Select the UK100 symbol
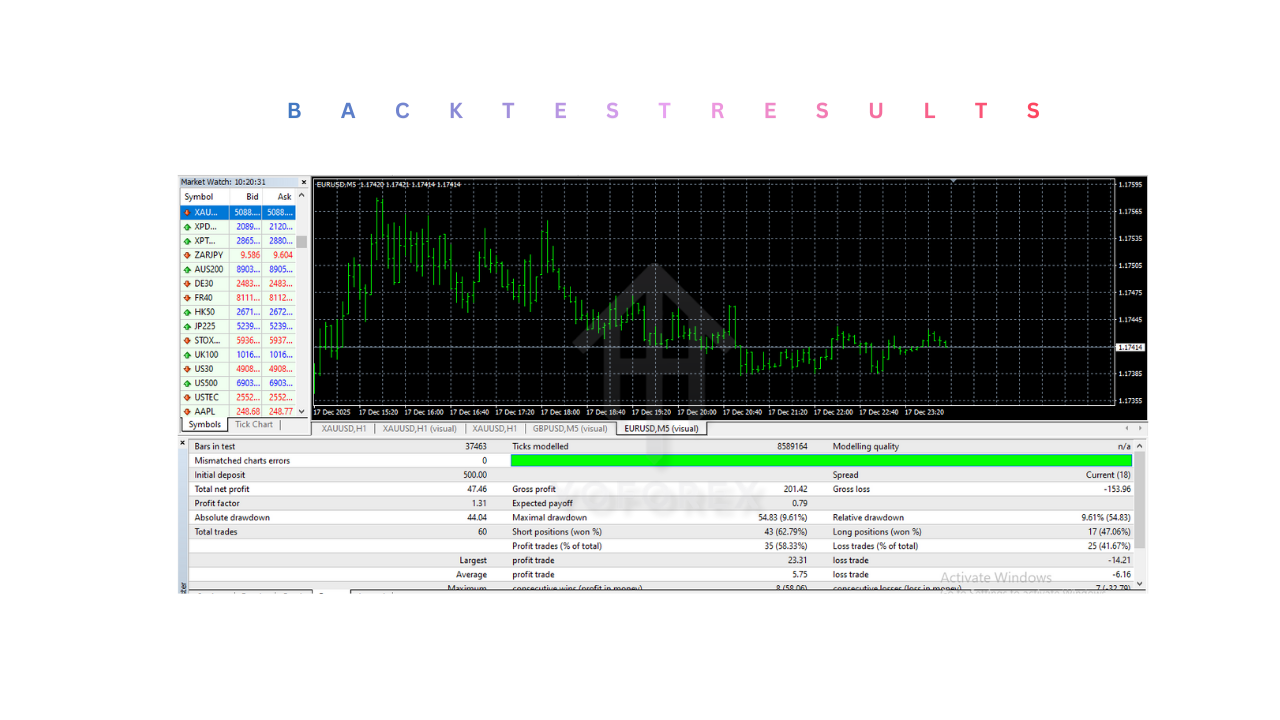The image size is (1280, 720). [x=206, y=354]
